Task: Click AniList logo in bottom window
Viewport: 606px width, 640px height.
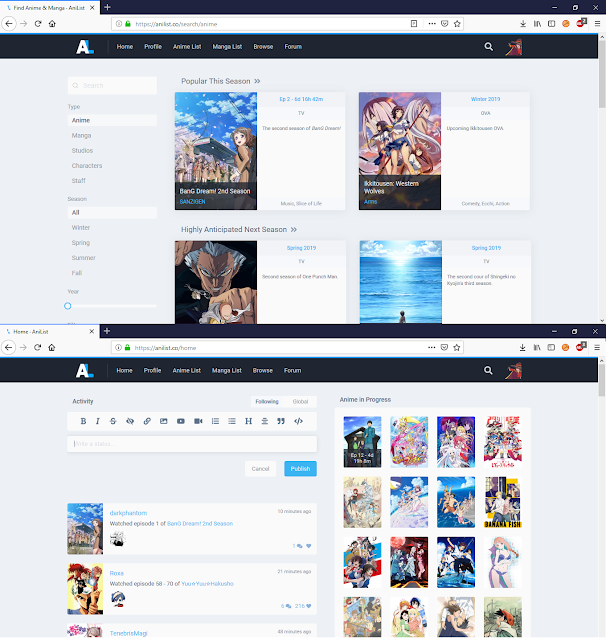Action: coord(84,370)
